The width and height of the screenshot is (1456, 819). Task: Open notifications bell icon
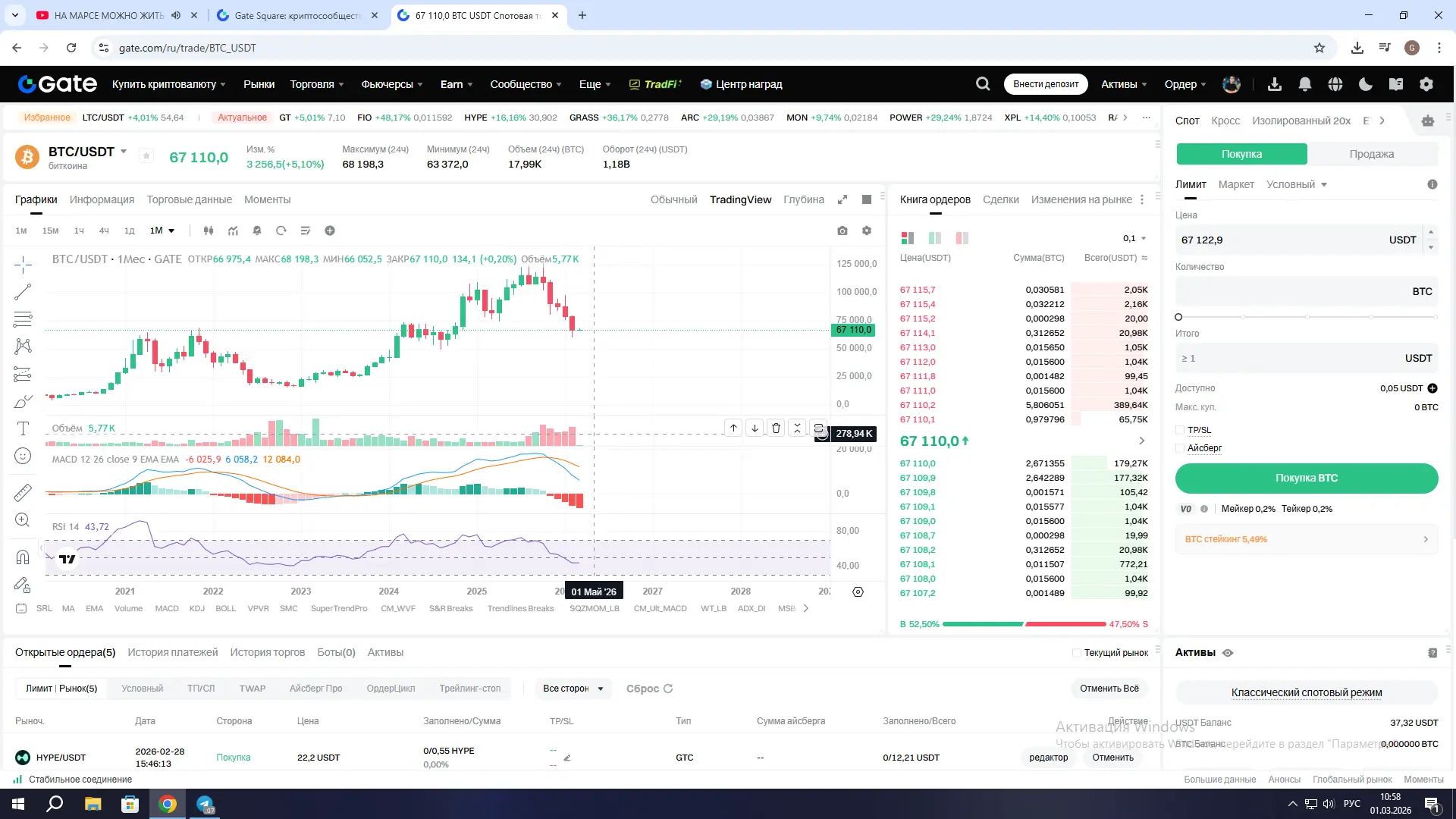1305,84
